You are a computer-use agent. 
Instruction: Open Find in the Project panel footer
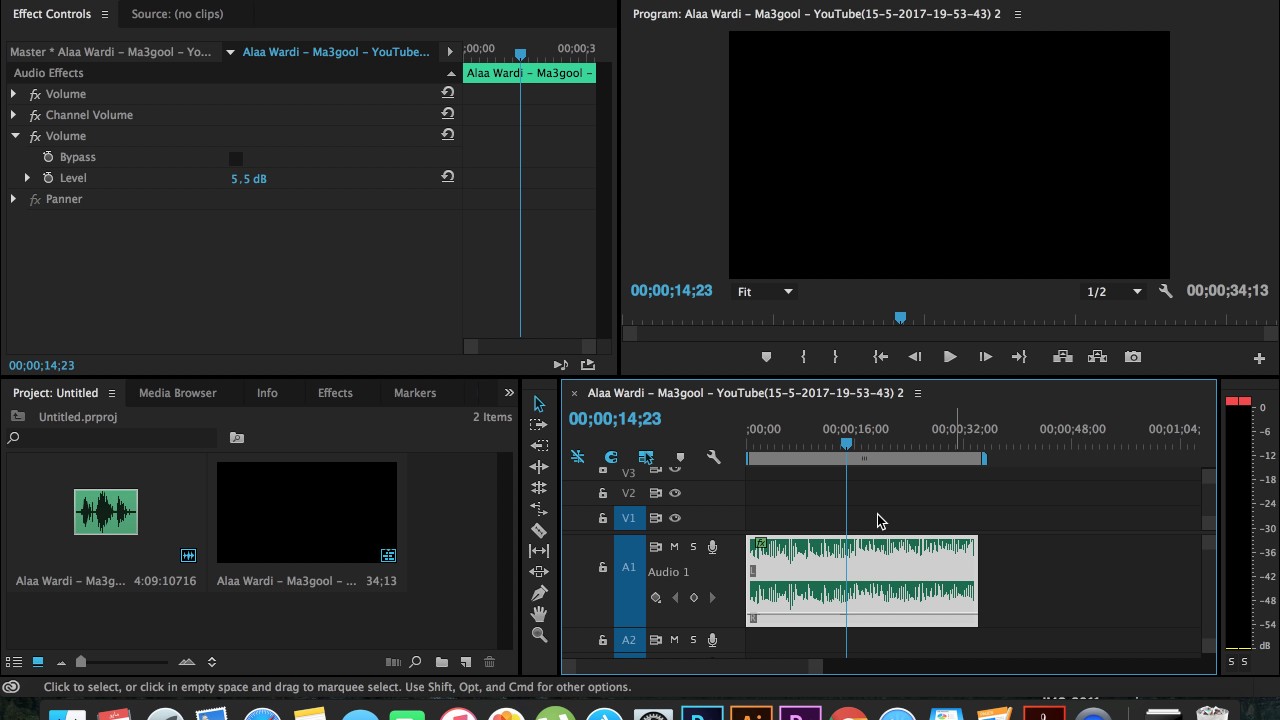pyautogui.click(x=415, y=662)
